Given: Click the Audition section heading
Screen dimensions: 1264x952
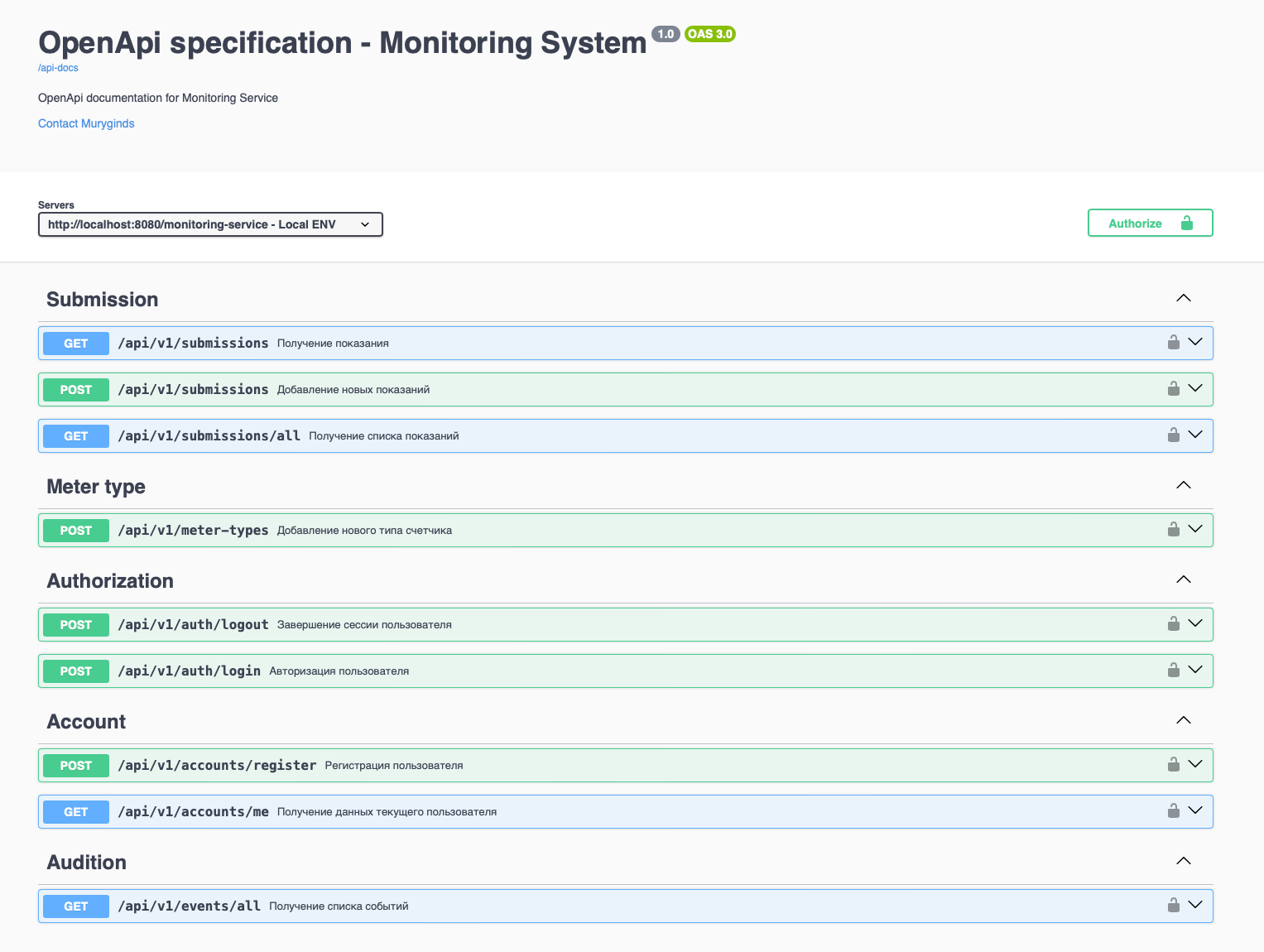Looking at the screenshot, I should [x=87, y=863].
